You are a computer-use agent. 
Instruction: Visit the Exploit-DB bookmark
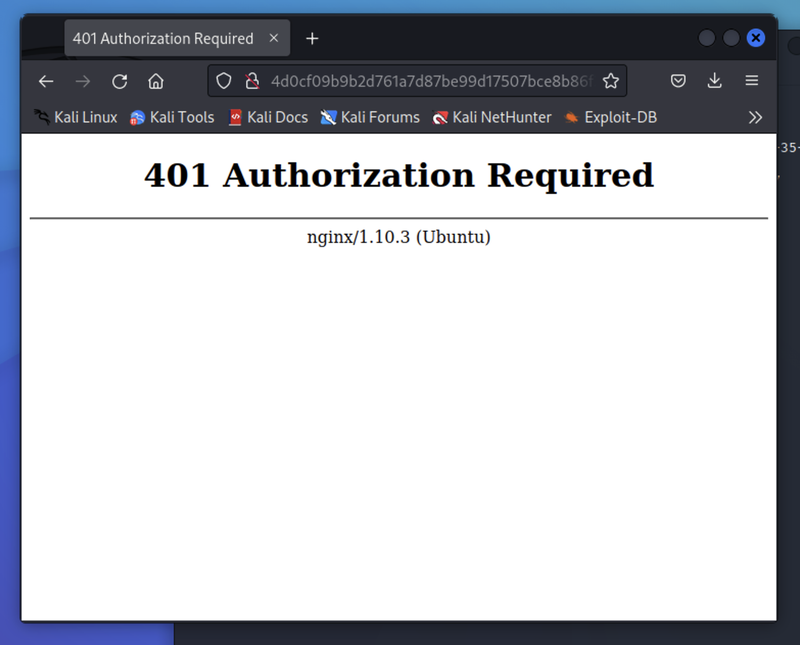tap(610, 117)
